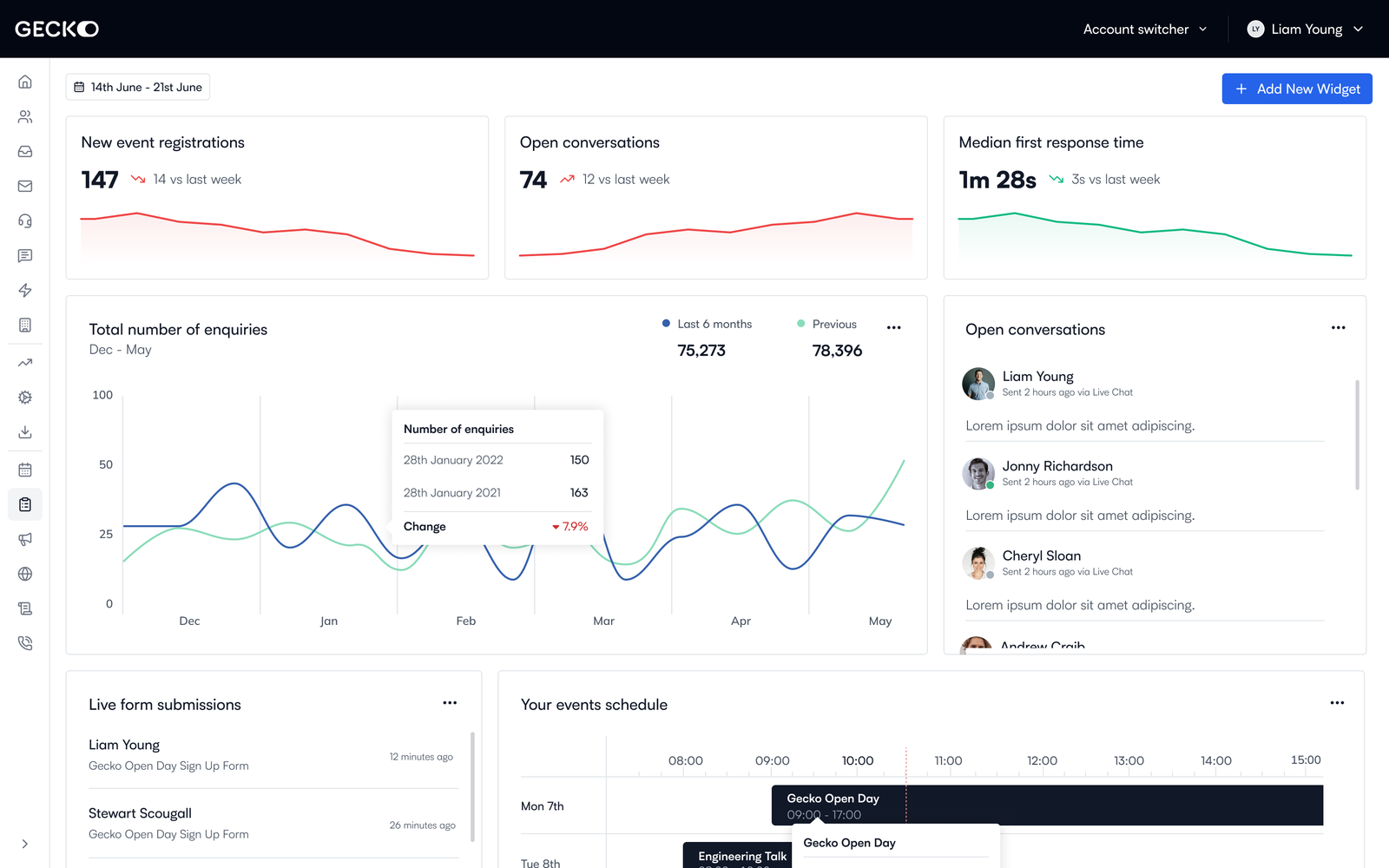Click the Gecko Open Day popup title

[x=849, y=843]
